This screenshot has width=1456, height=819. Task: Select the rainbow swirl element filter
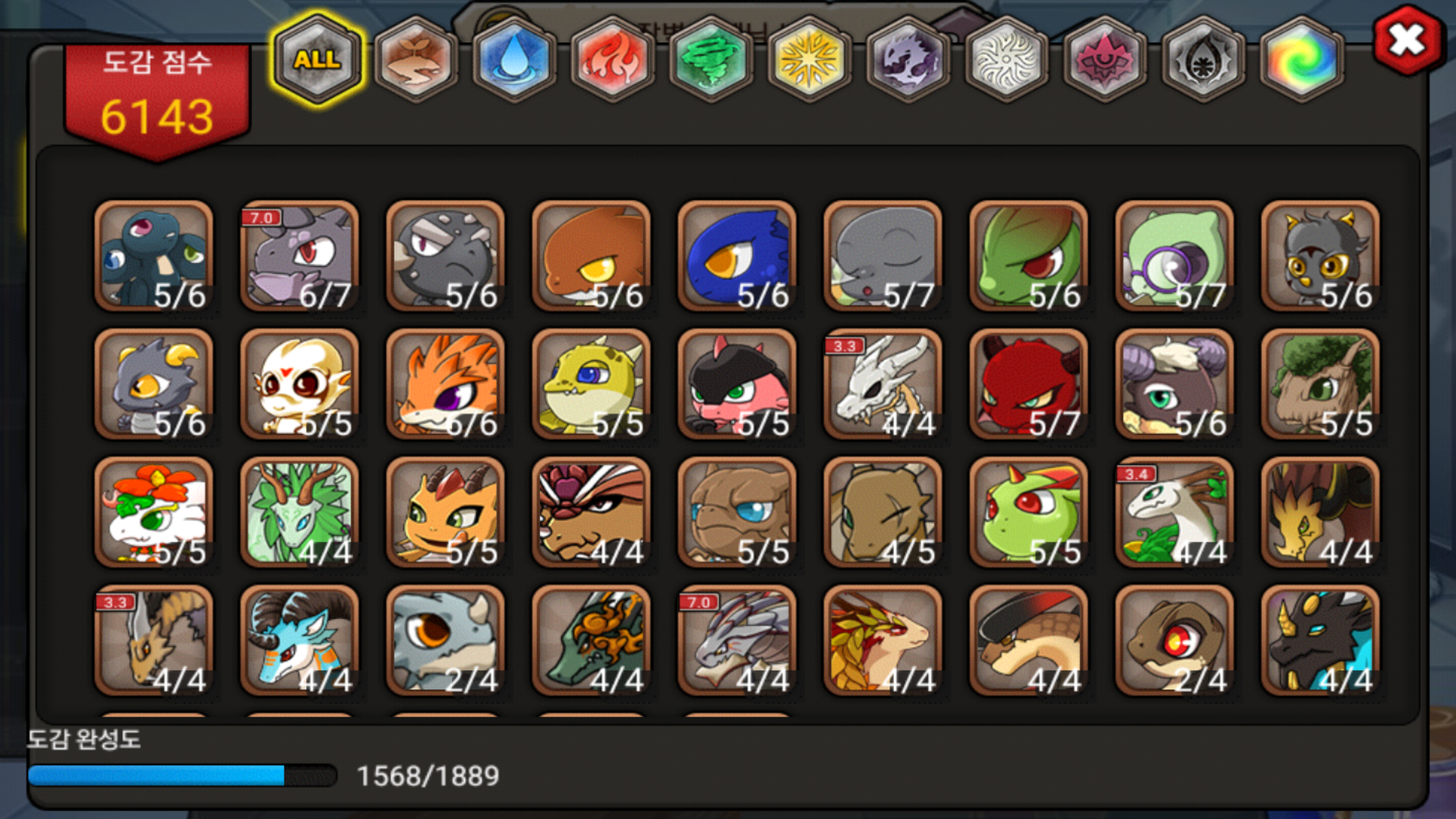1301,59
